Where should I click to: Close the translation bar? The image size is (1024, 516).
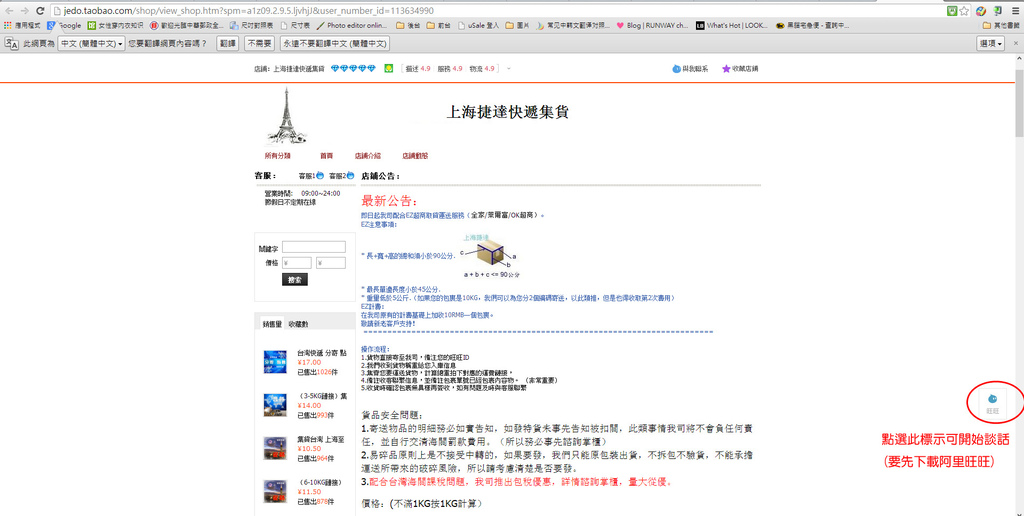(1016, 43)
